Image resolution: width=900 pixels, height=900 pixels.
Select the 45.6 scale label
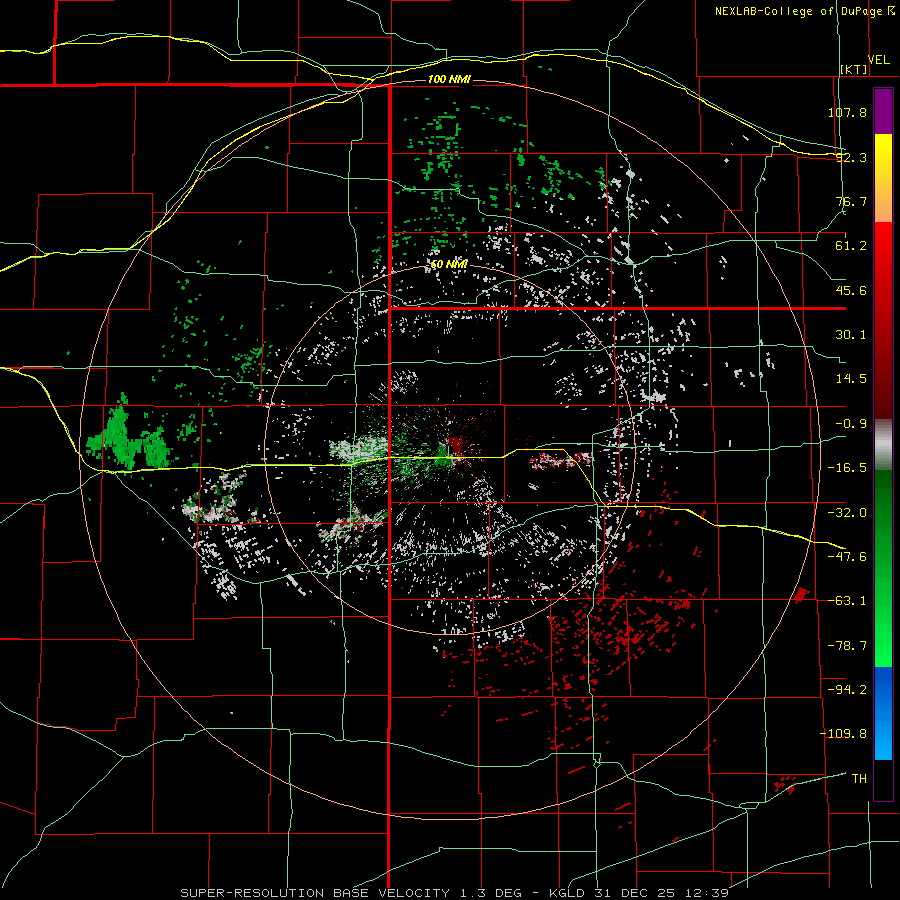click(851, 290)
